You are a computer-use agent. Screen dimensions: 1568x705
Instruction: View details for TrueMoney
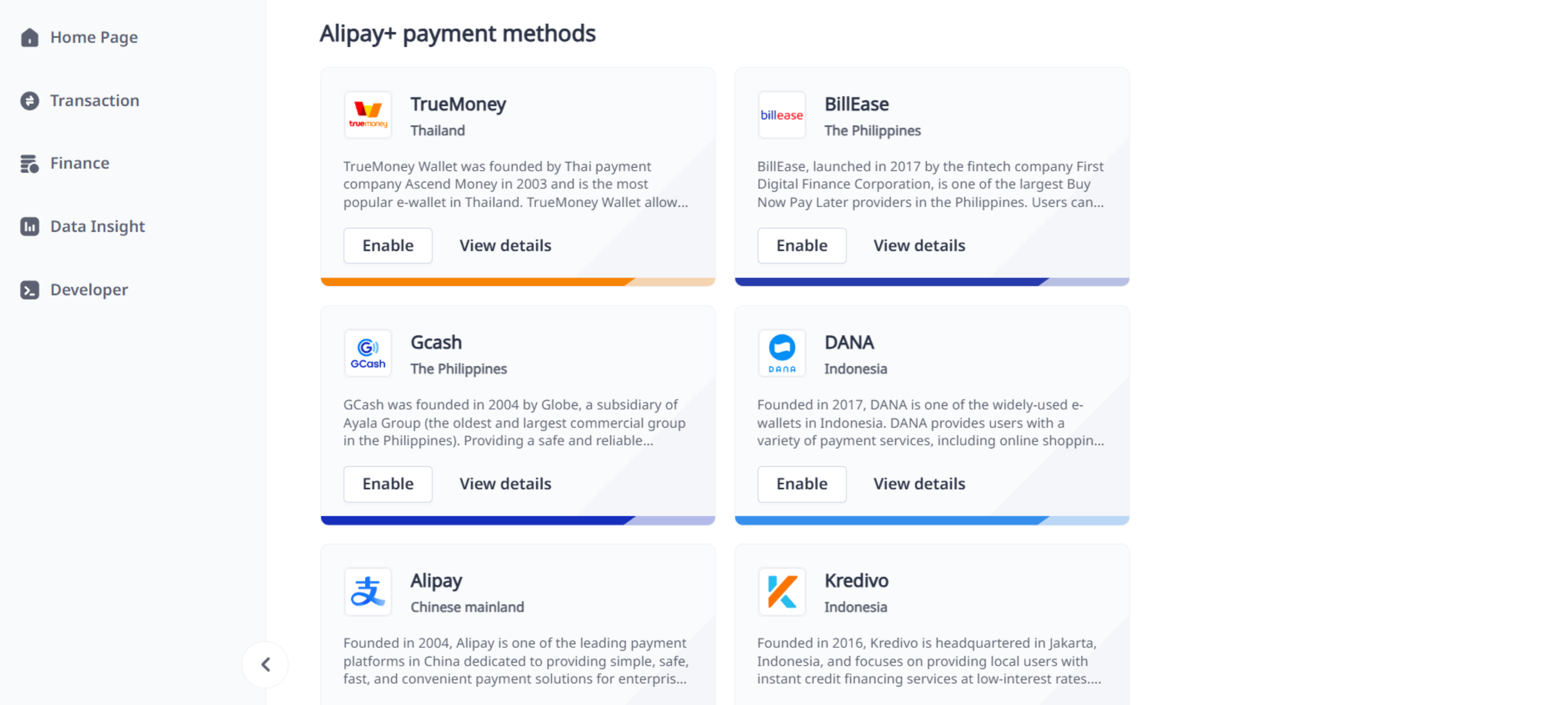(505, 246)
